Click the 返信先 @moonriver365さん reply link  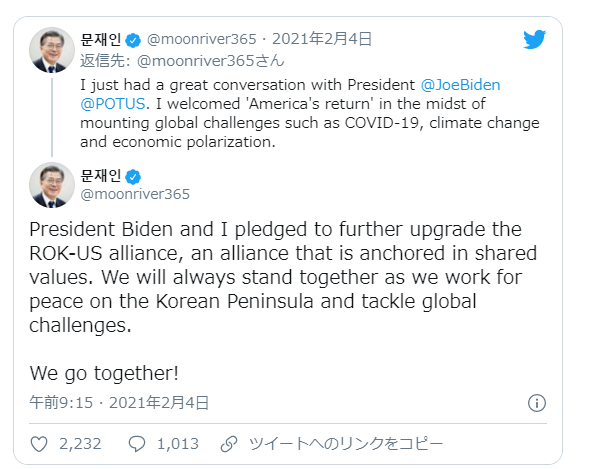(x=183, y=60)
